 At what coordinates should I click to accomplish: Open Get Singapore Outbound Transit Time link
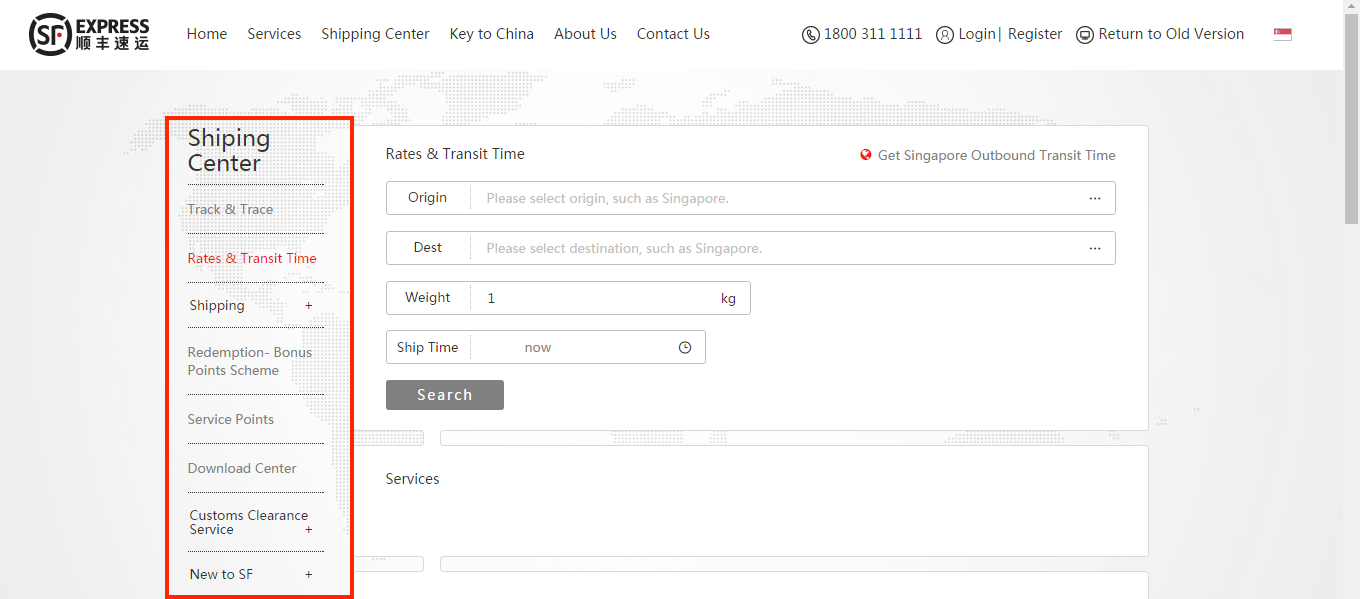coord(996,155)
